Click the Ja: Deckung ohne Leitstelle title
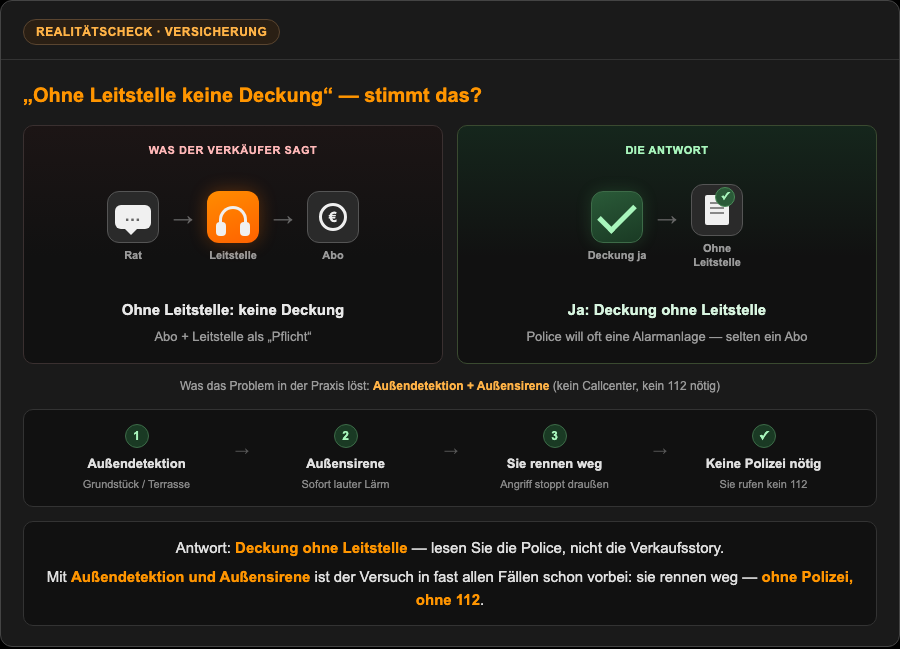Screen dimensions: 900x649 coord(666,310)
